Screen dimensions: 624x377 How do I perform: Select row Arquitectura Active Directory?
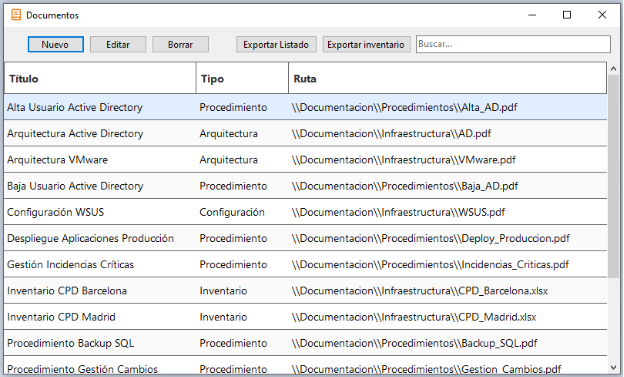pos(306,133)
